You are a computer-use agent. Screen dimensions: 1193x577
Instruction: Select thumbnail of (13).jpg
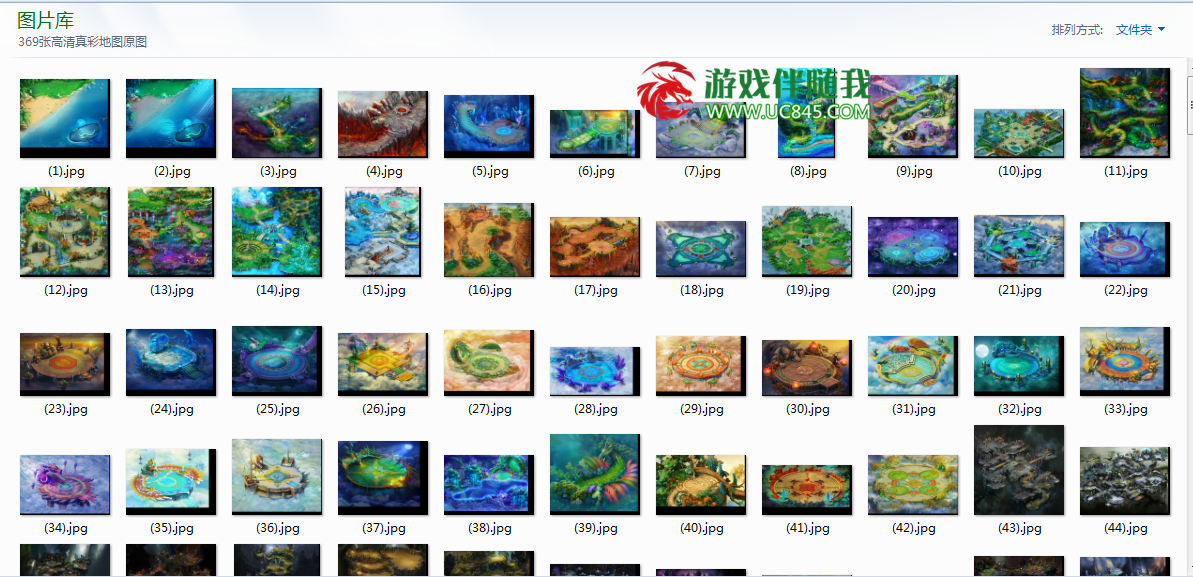click(171, 231)
